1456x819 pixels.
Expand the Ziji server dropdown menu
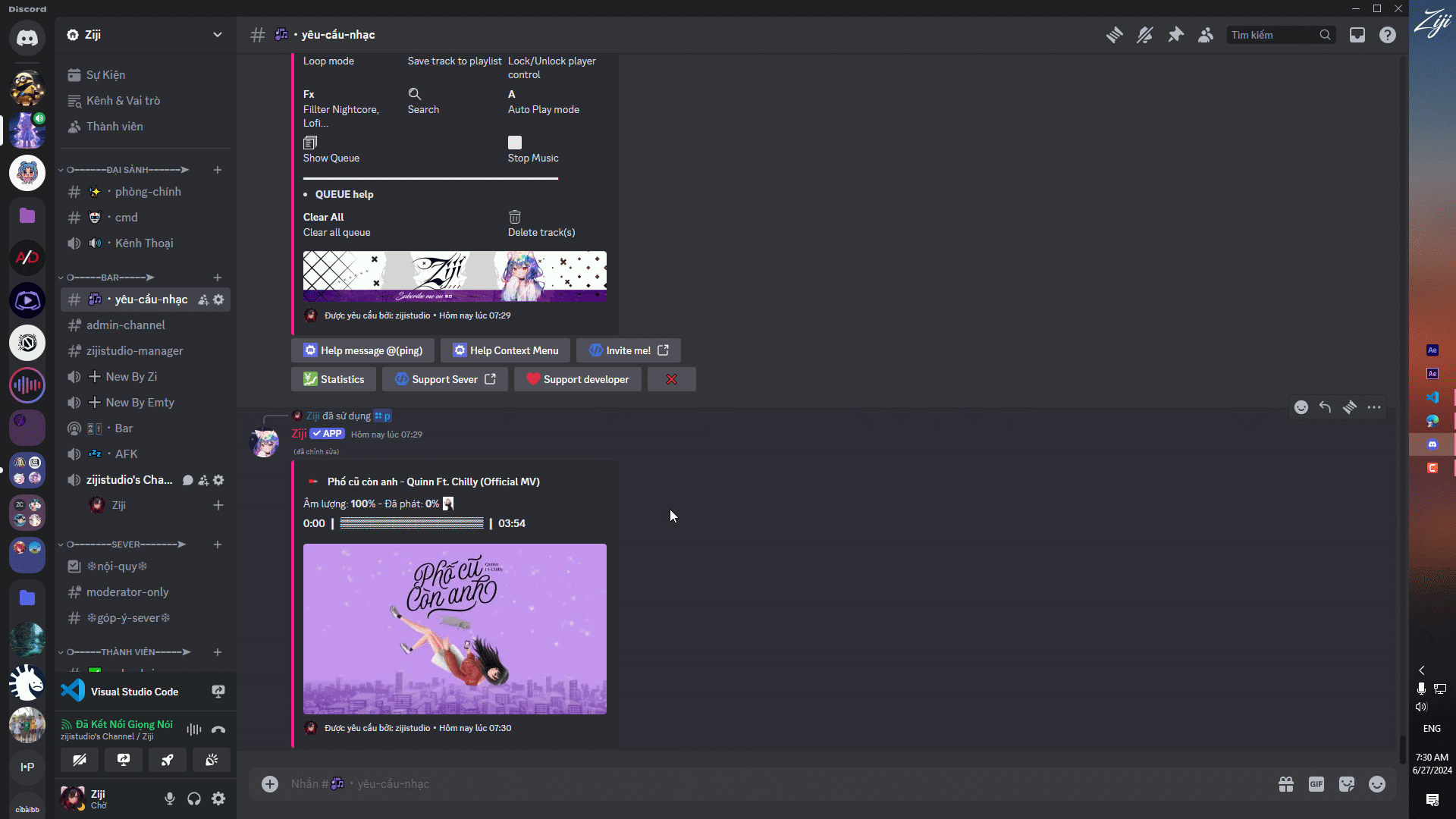(218, 35)
